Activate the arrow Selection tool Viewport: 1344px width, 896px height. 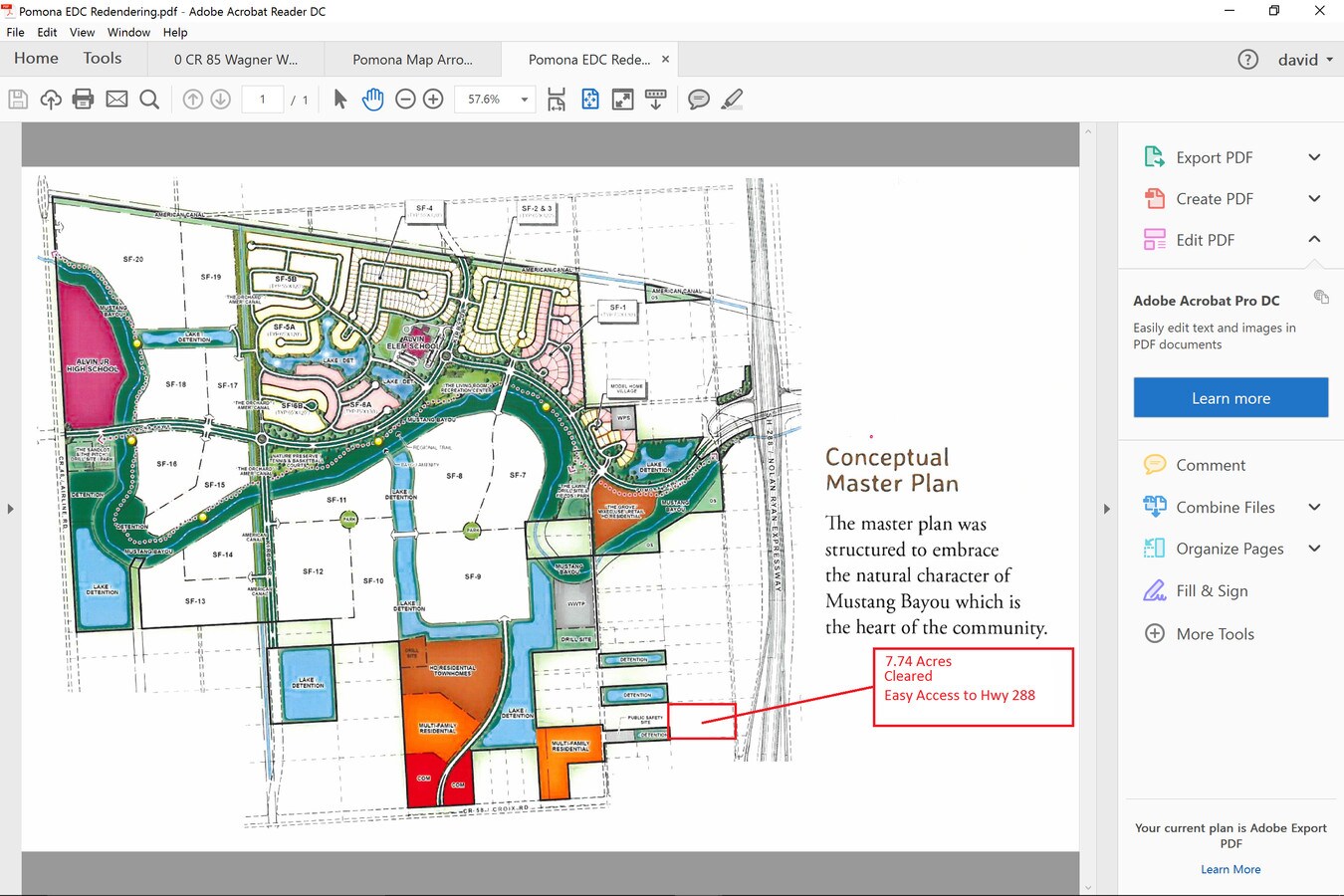pos(340,99)
